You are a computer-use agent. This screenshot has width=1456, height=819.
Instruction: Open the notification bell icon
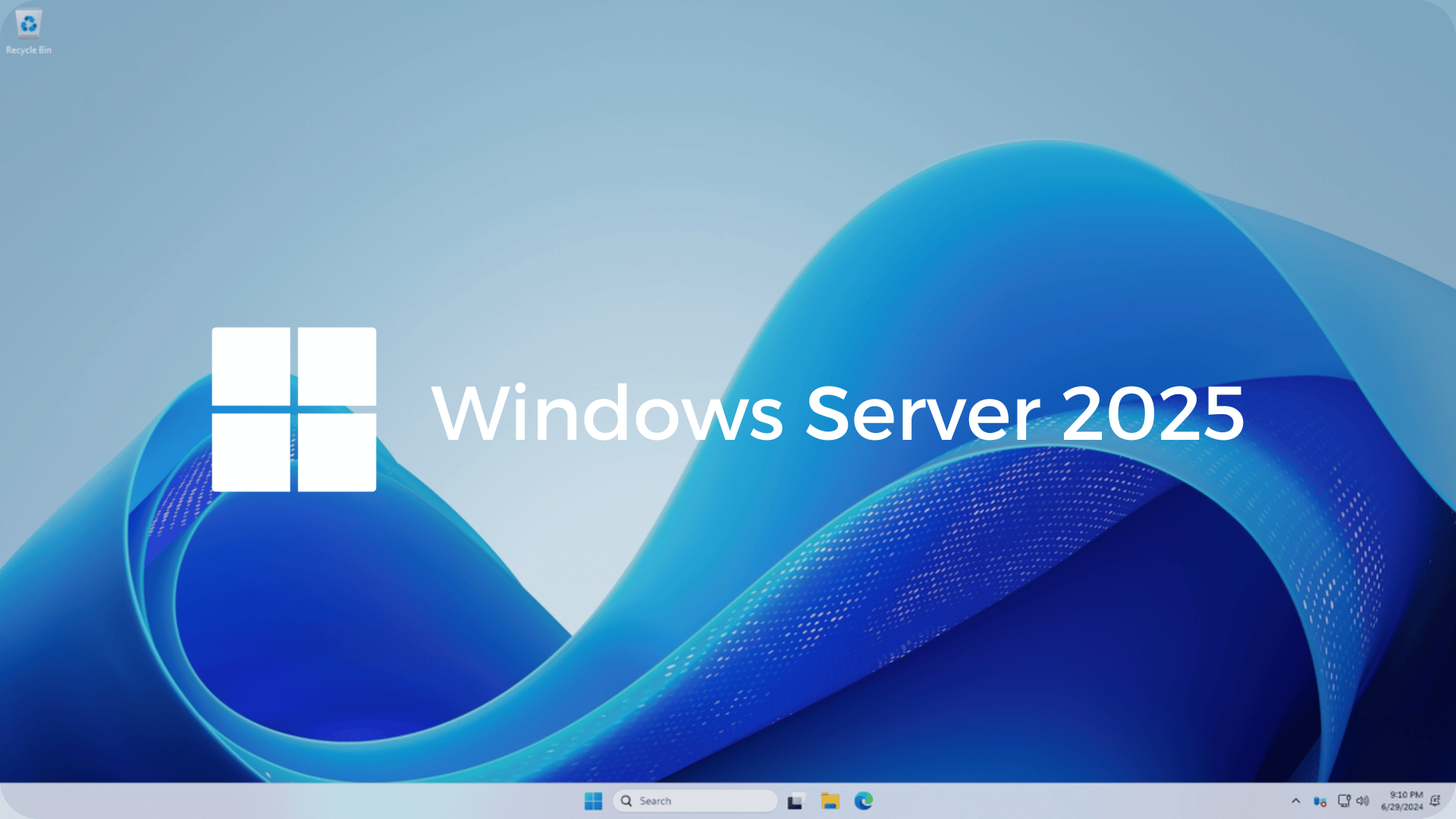(1435, 801)
